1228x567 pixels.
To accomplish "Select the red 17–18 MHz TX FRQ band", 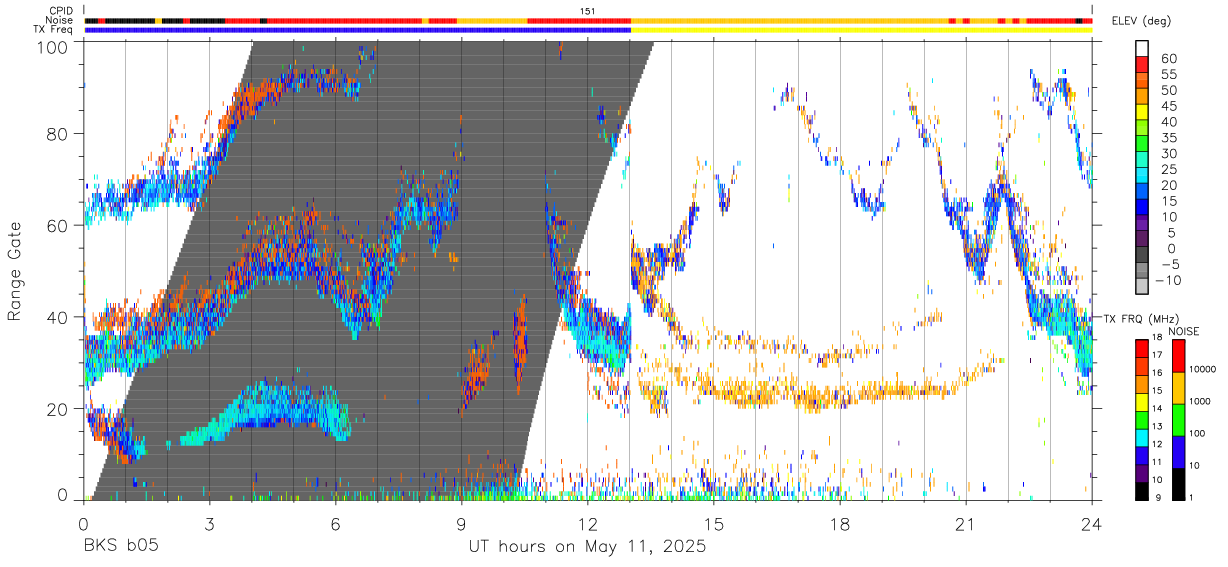I will pos(1142,348).
